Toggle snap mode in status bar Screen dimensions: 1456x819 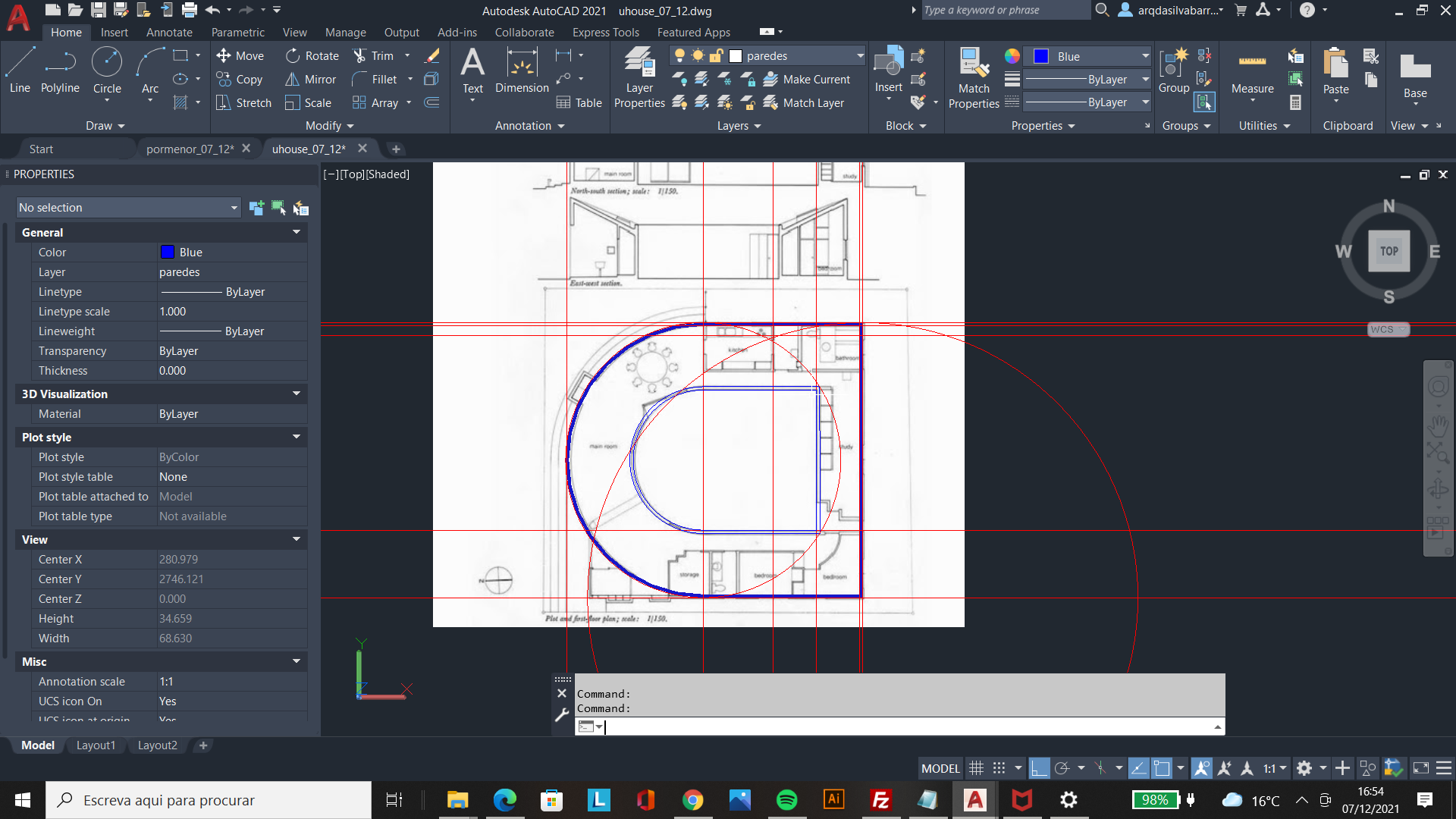click(x=999, y=768)
